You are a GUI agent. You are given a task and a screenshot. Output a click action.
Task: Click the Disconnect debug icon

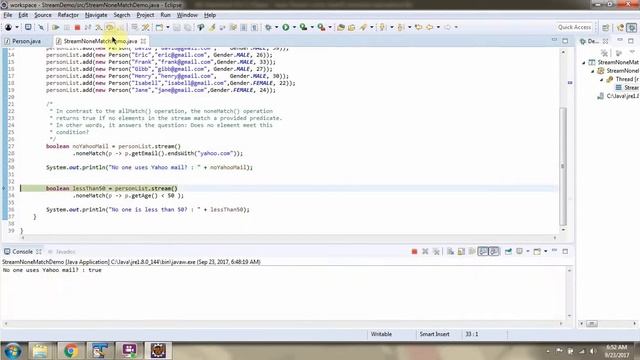[x=88, y=27]
